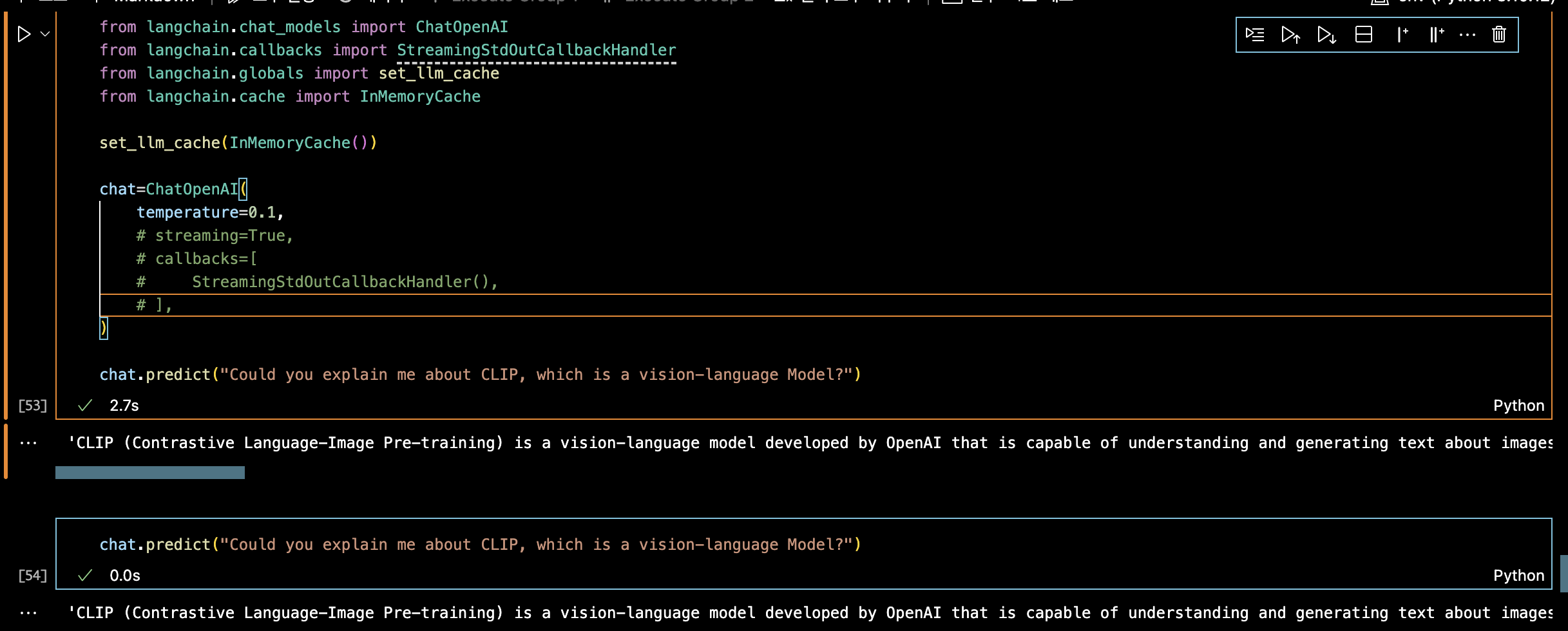Open output actions ellipsis for cell 53 output
This screenshot has height=631, width=1568.
28,443
